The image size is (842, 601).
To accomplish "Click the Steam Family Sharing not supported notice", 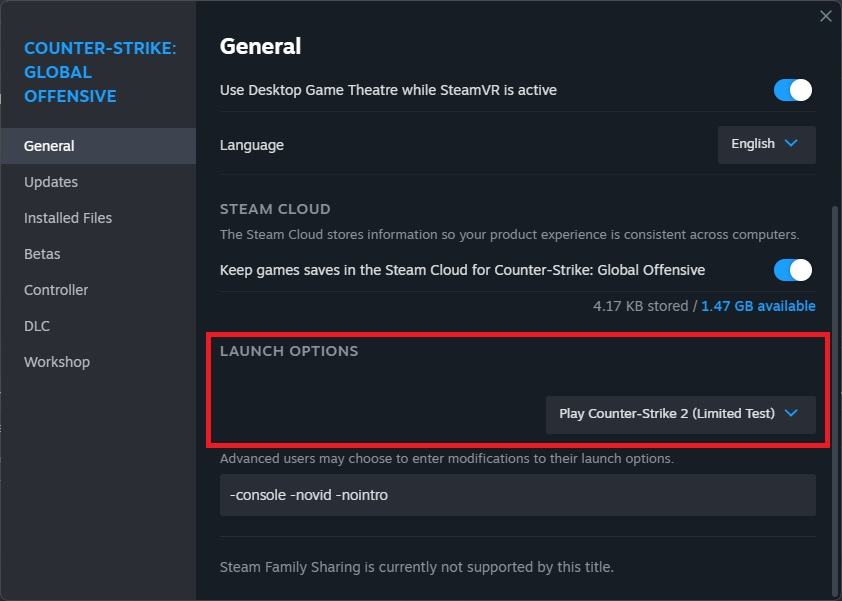I will tap(417, 567).
